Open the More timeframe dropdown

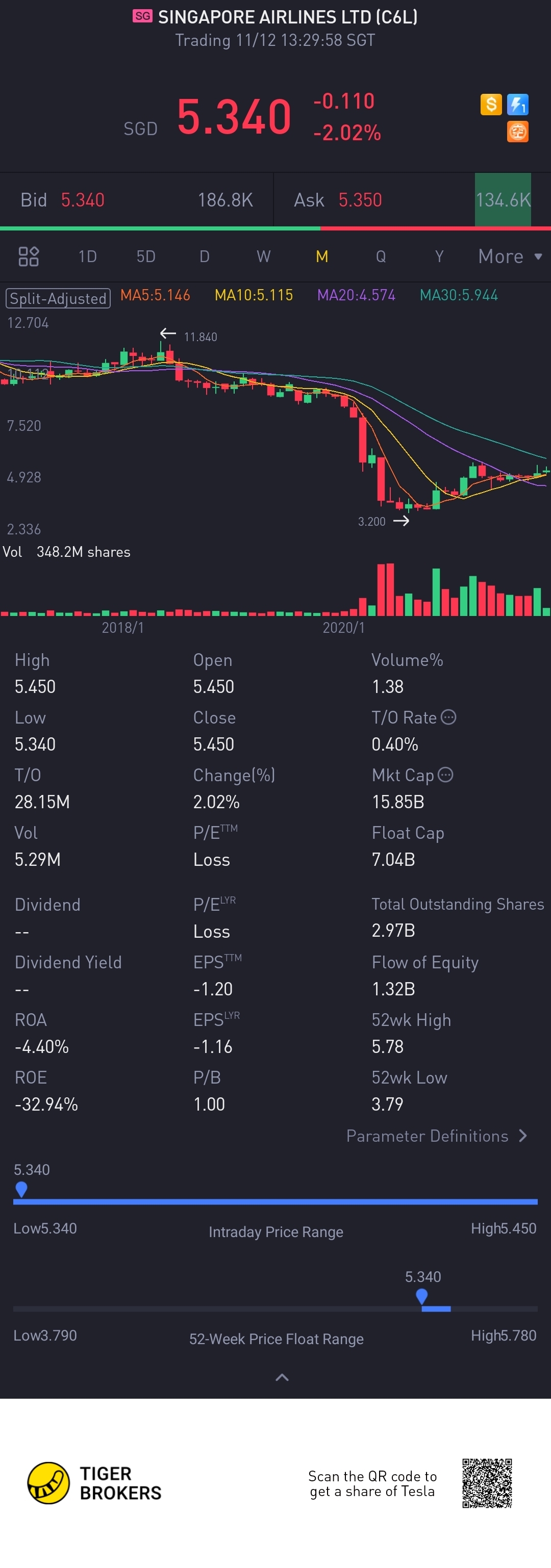click(x=510, y=256)
